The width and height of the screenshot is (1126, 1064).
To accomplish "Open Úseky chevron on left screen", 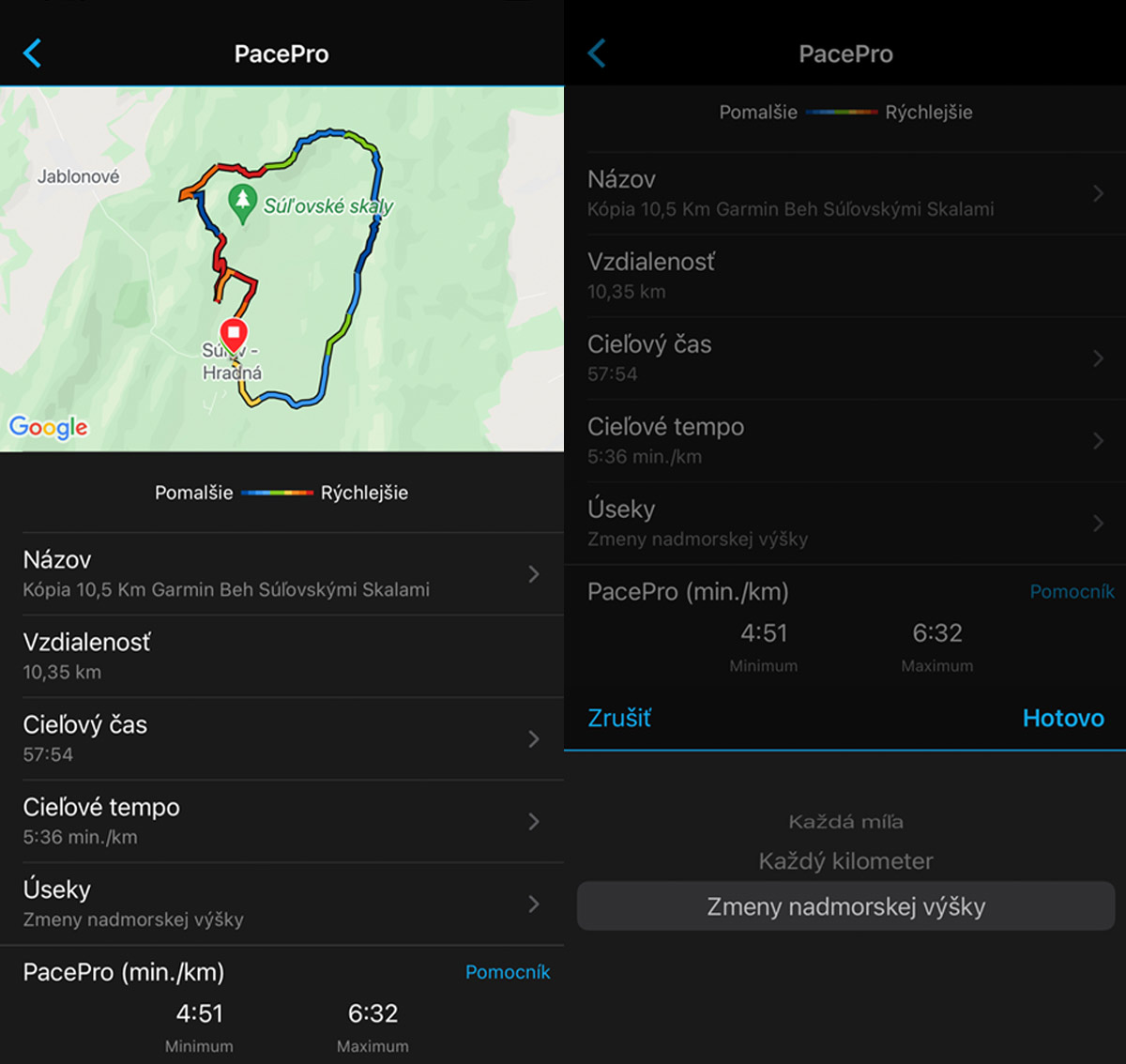I will pos(534,904).
